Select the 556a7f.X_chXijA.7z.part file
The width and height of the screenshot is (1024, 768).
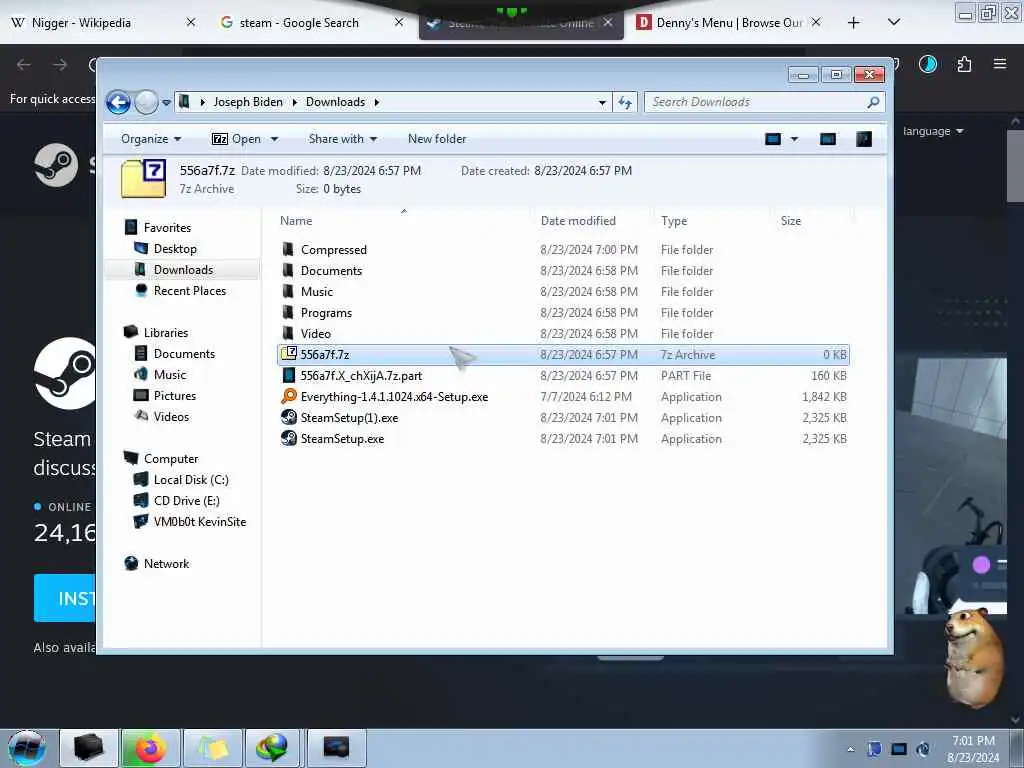pyautogui.click(x=361, y=376)
